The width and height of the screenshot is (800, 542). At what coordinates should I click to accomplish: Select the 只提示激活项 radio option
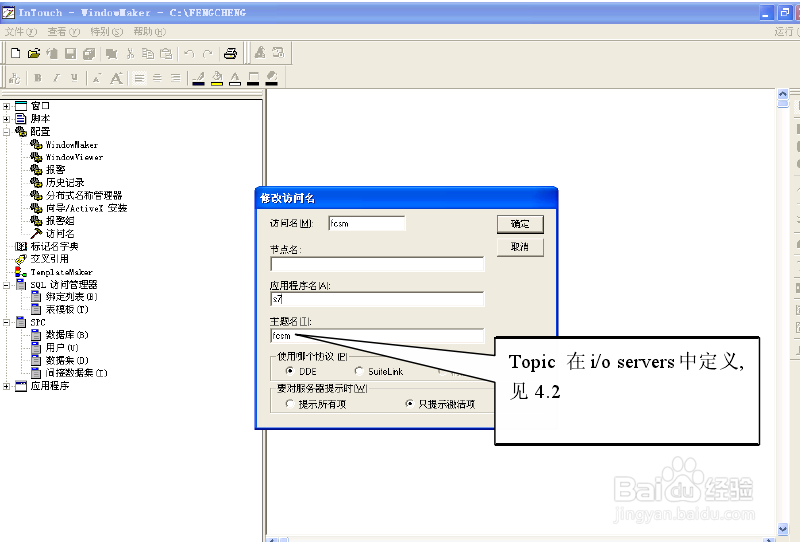tap(409, 404)
